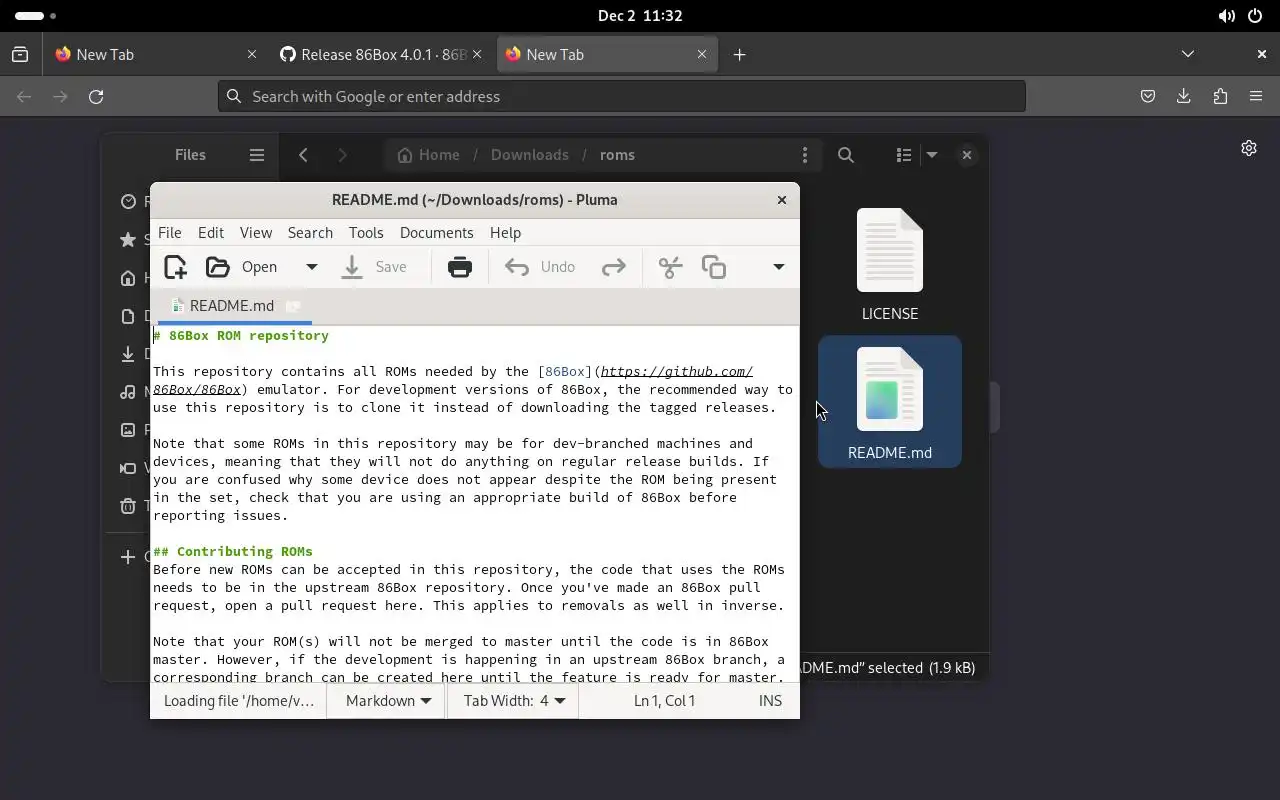Click the Cut scissors icon

point(670,267)
